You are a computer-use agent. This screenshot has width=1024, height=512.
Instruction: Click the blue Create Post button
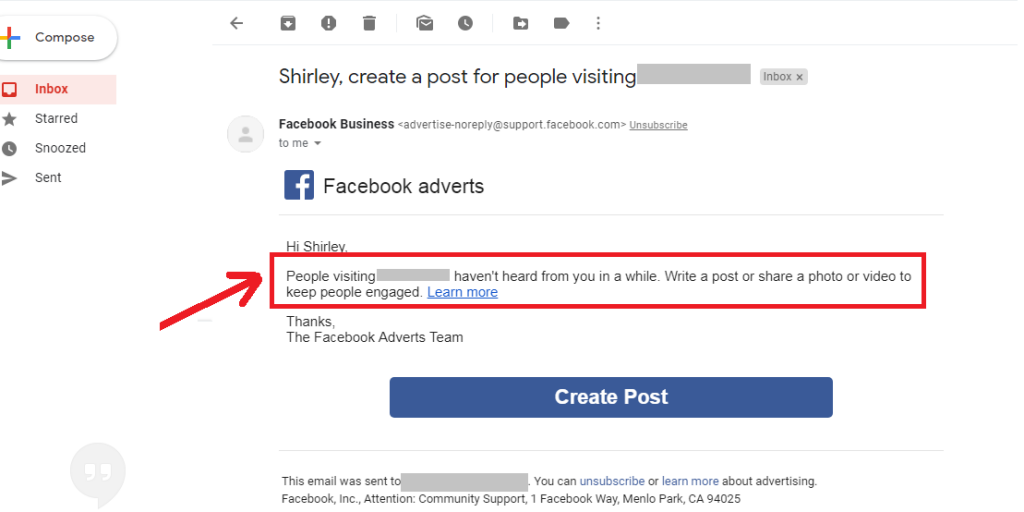point(611,397)
